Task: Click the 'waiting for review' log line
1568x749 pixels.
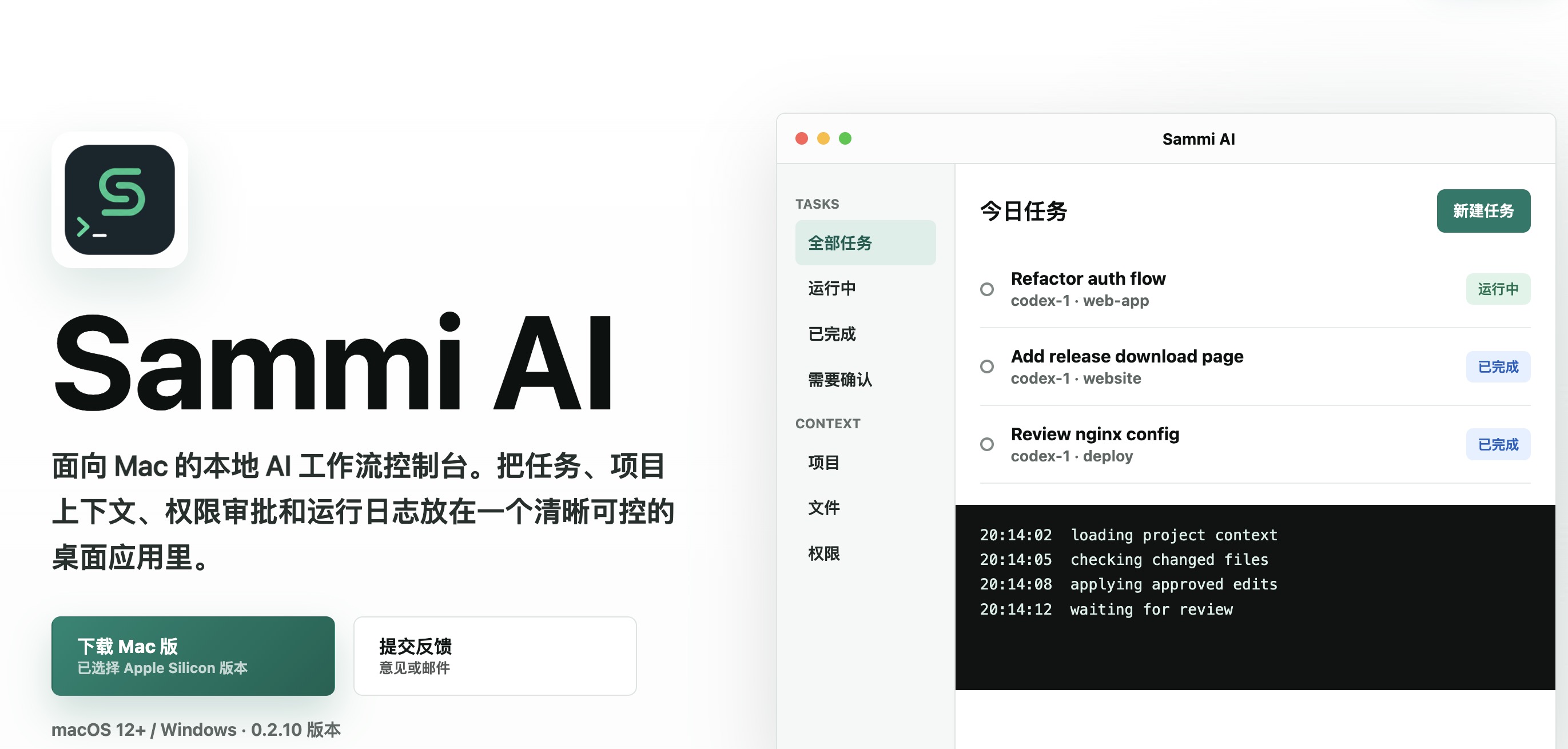Action: click(1106, 609)
